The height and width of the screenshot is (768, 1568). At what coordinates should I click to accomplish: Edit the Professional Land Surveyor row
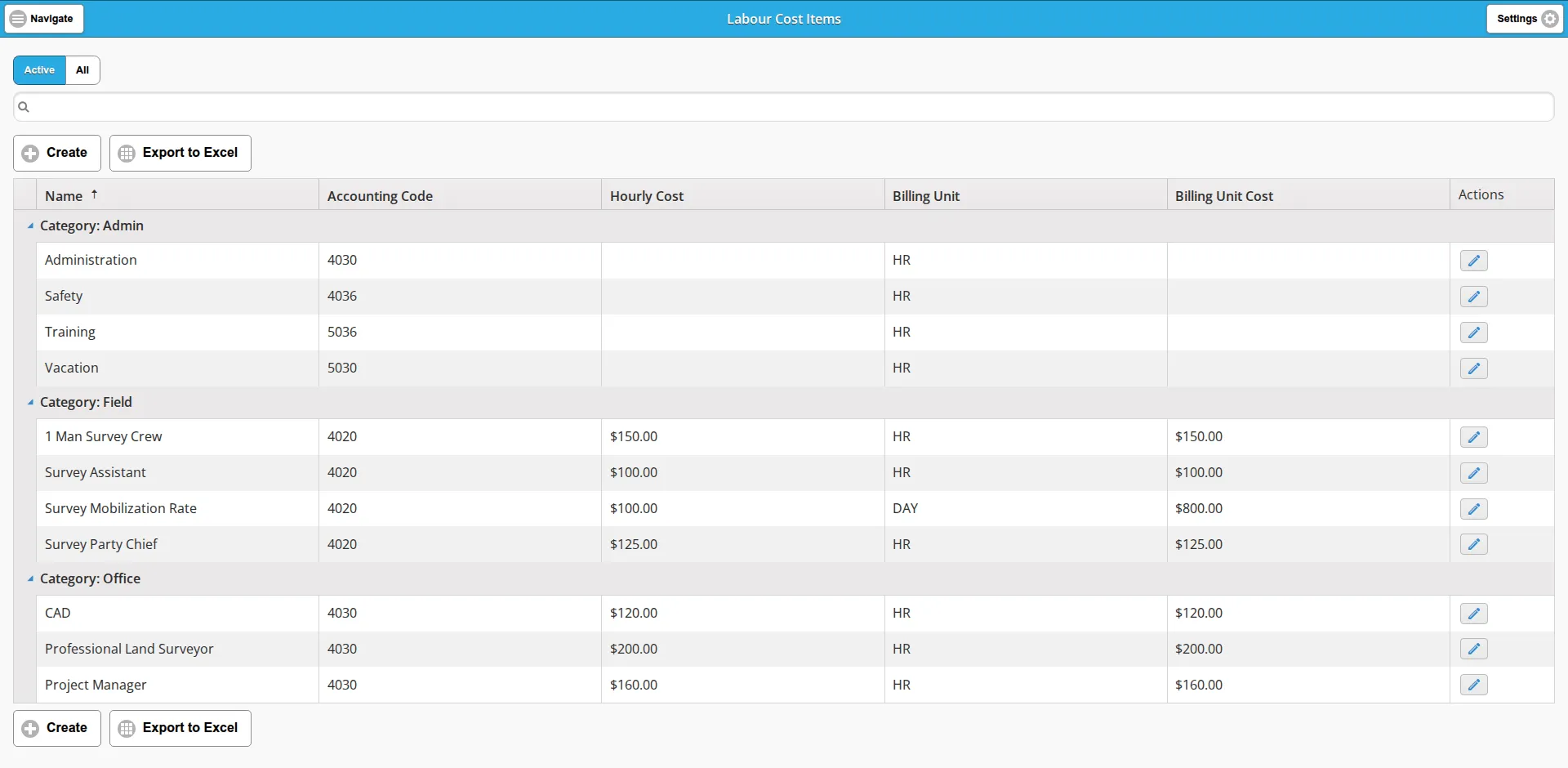click(x=1473, y=649)
